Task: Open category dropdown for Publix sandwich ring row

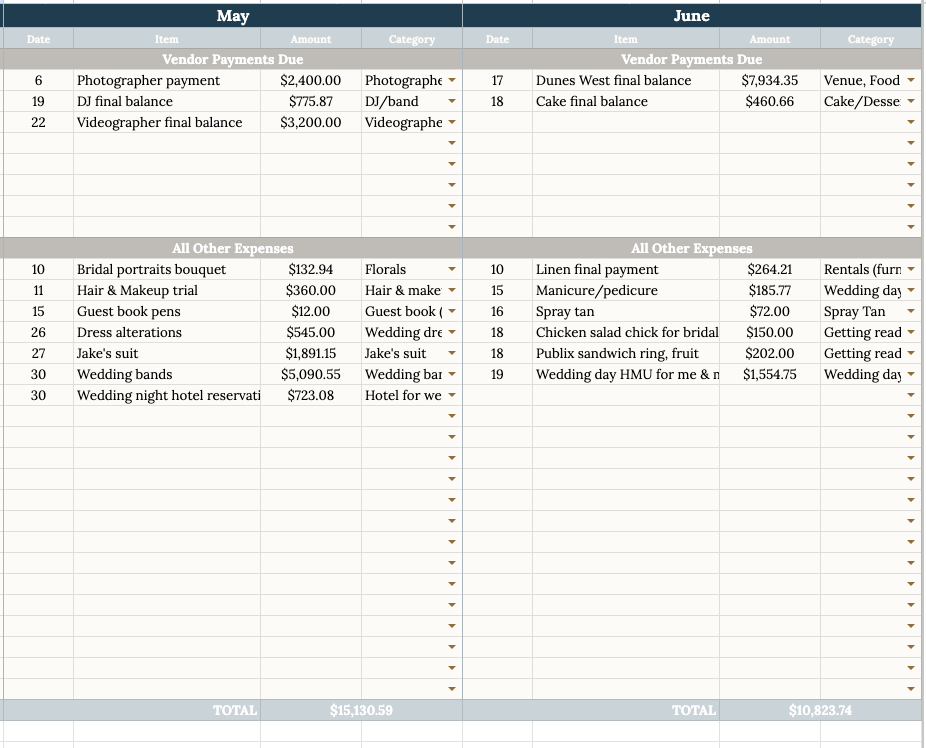Action: (911, 353)
